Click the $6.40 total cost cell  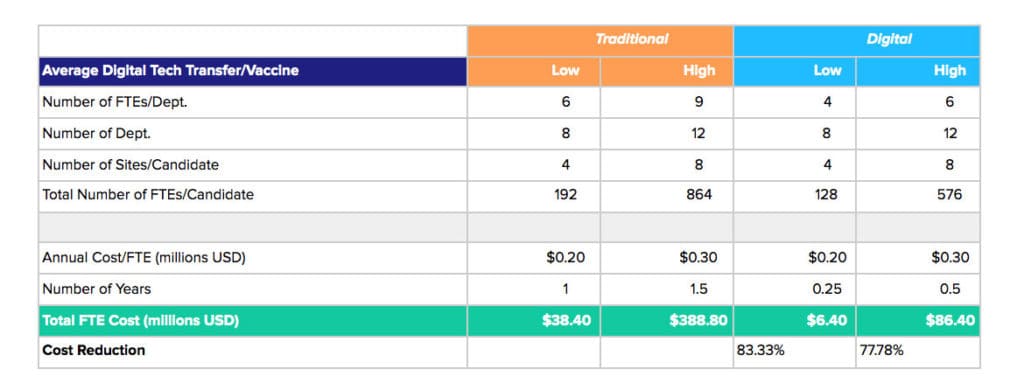point(795,321)
